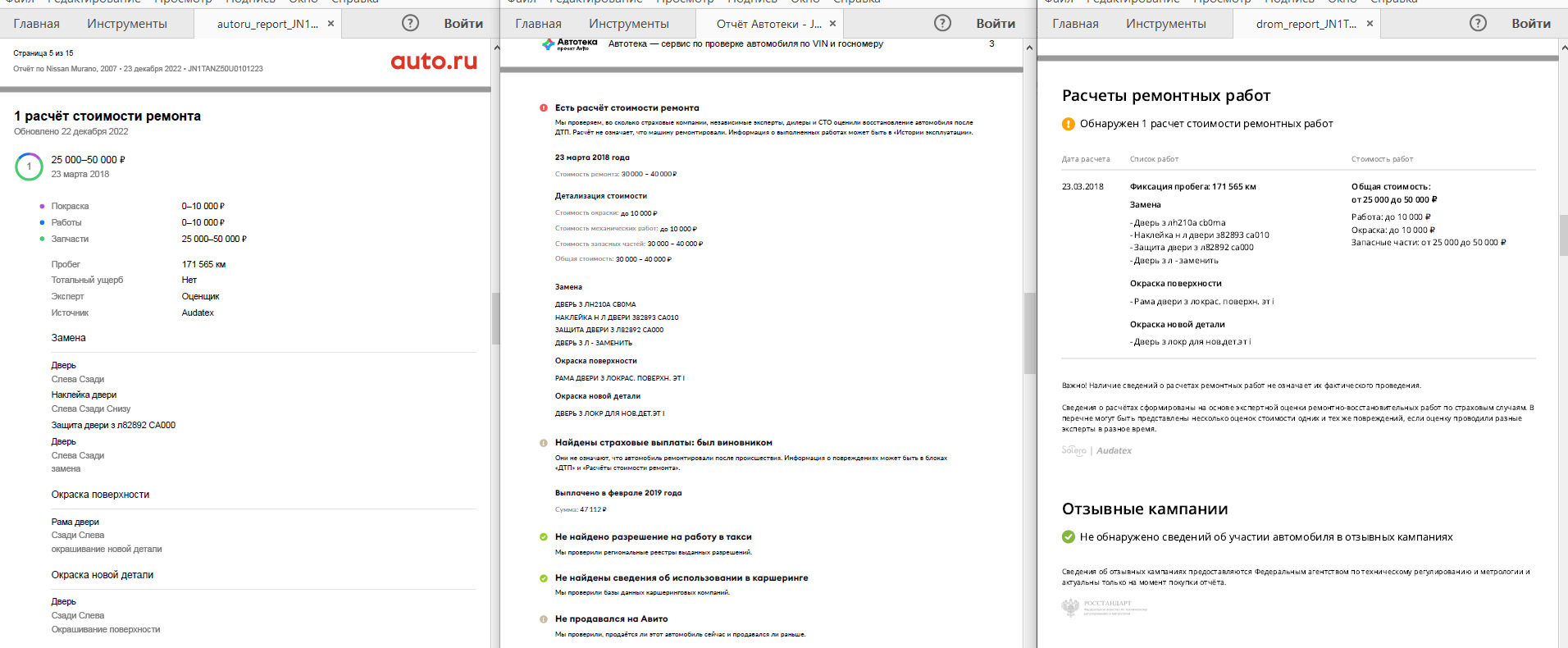Click the Solera Audatex logo
Image resolution: width=1568 pixels, height=648 pixels.
point(1096,450)
